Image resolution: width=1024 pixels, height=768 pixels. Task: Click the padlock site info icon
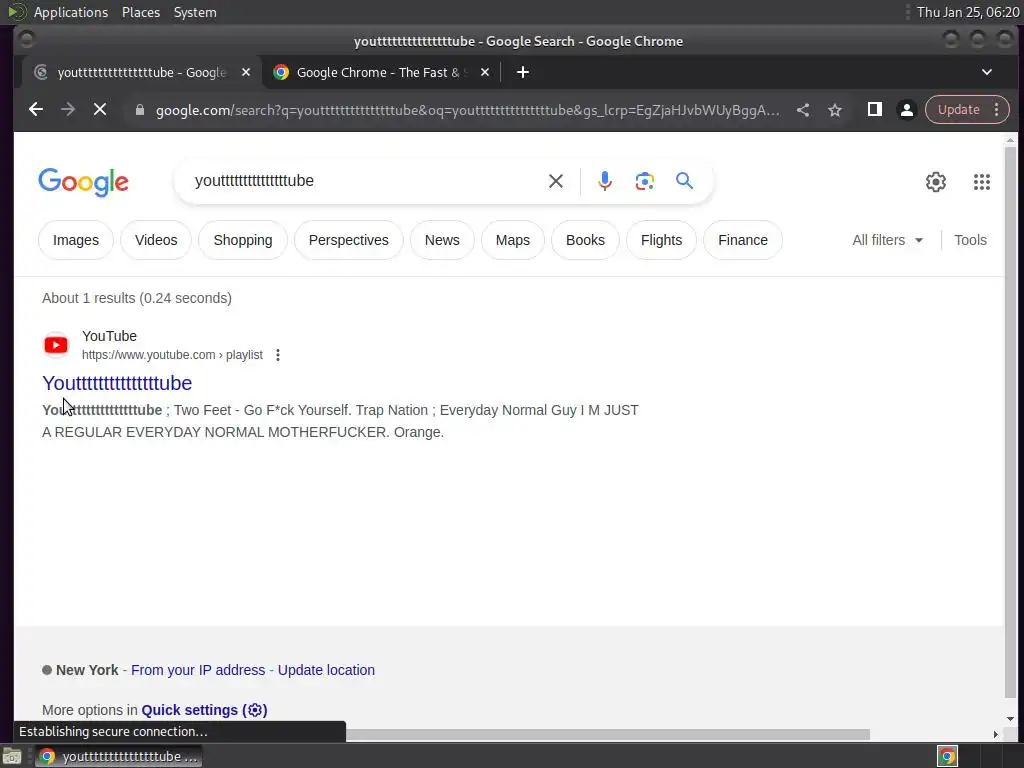click(139, 110)
